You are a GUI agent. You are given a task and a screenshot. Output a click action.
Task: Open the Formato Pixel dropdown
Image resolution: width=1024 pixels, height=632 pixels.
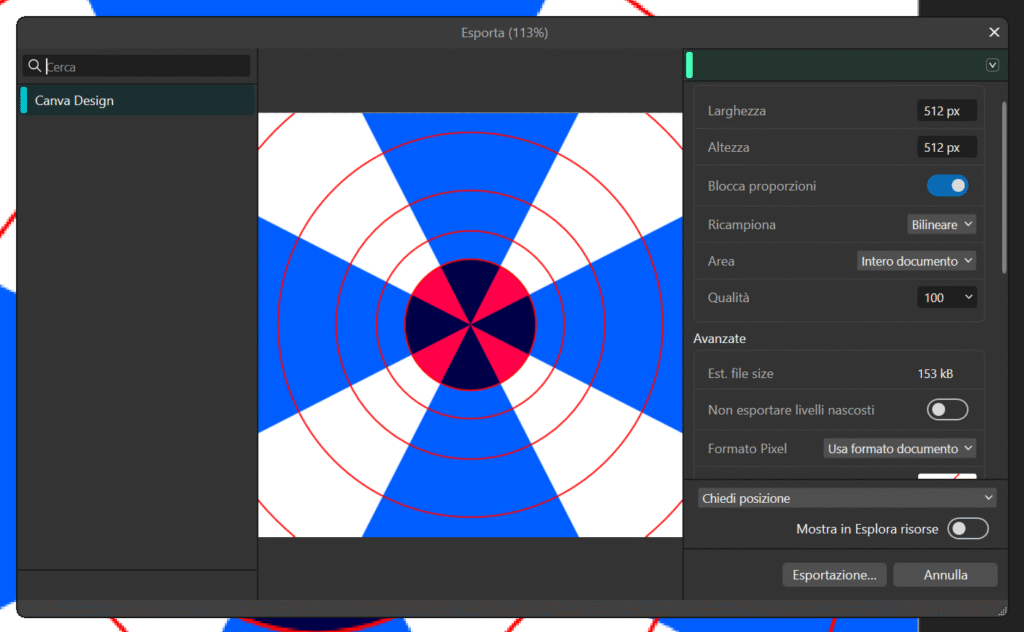898,448
